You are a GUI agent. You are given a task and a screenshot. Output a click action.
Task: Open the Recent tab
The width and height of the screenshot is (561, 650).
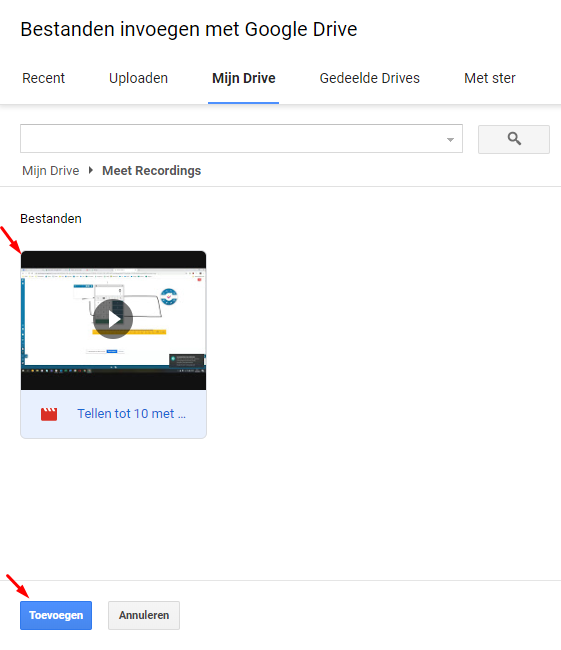pos(44,78)
